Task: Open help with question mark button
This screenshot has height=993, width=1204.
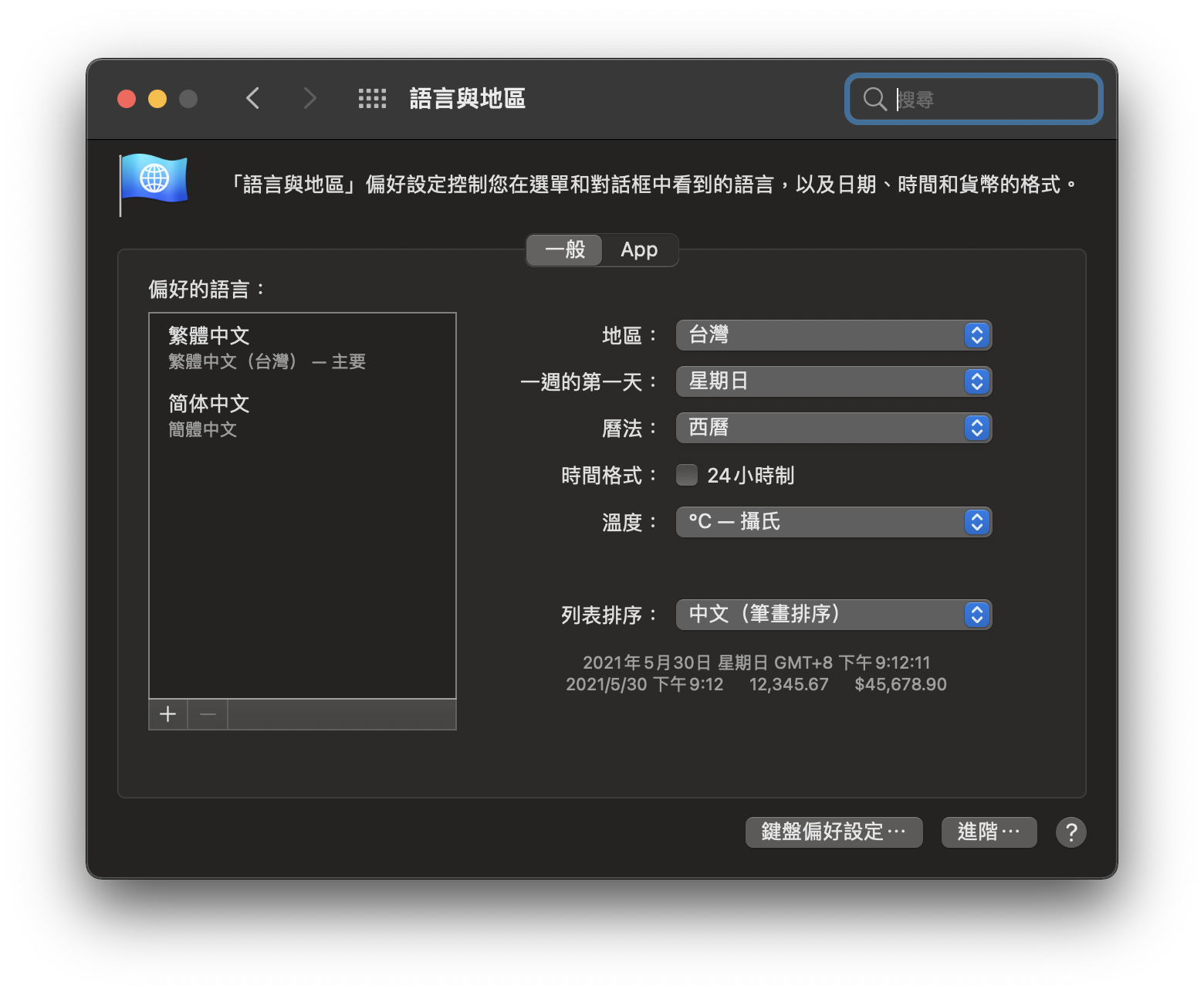Action: click(1070, 832)
